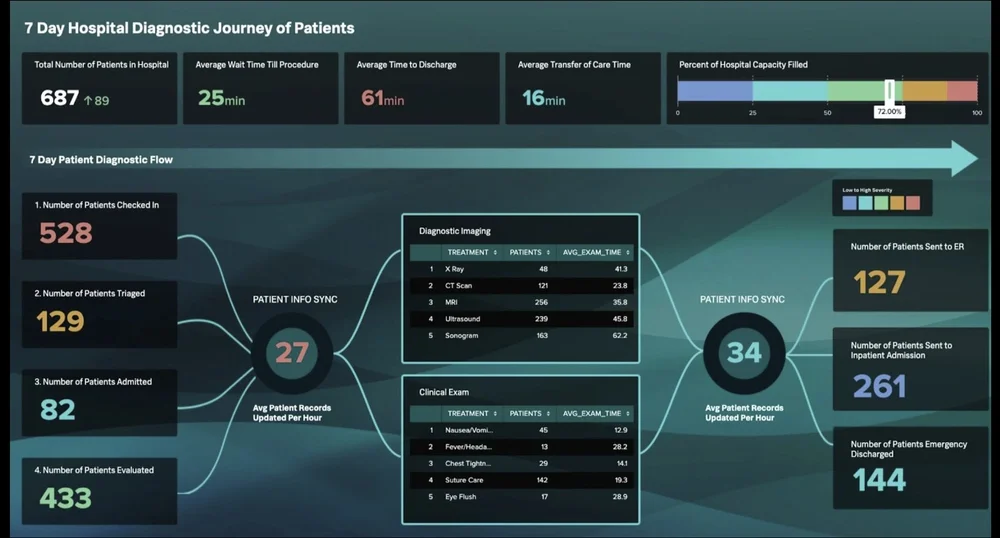Select the Eye Flush row
Viewport: 1000px width, 538px height.
point(521,497)
